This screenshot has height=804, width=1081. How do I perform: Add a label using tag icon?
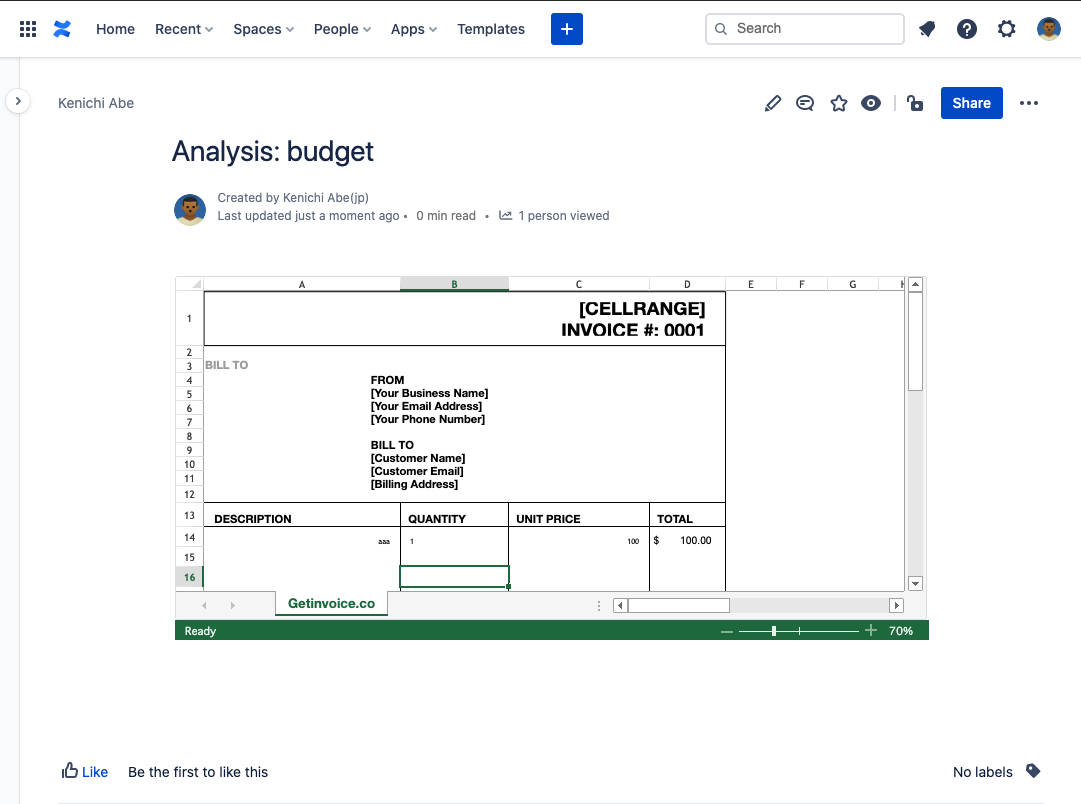(1033, 771)
